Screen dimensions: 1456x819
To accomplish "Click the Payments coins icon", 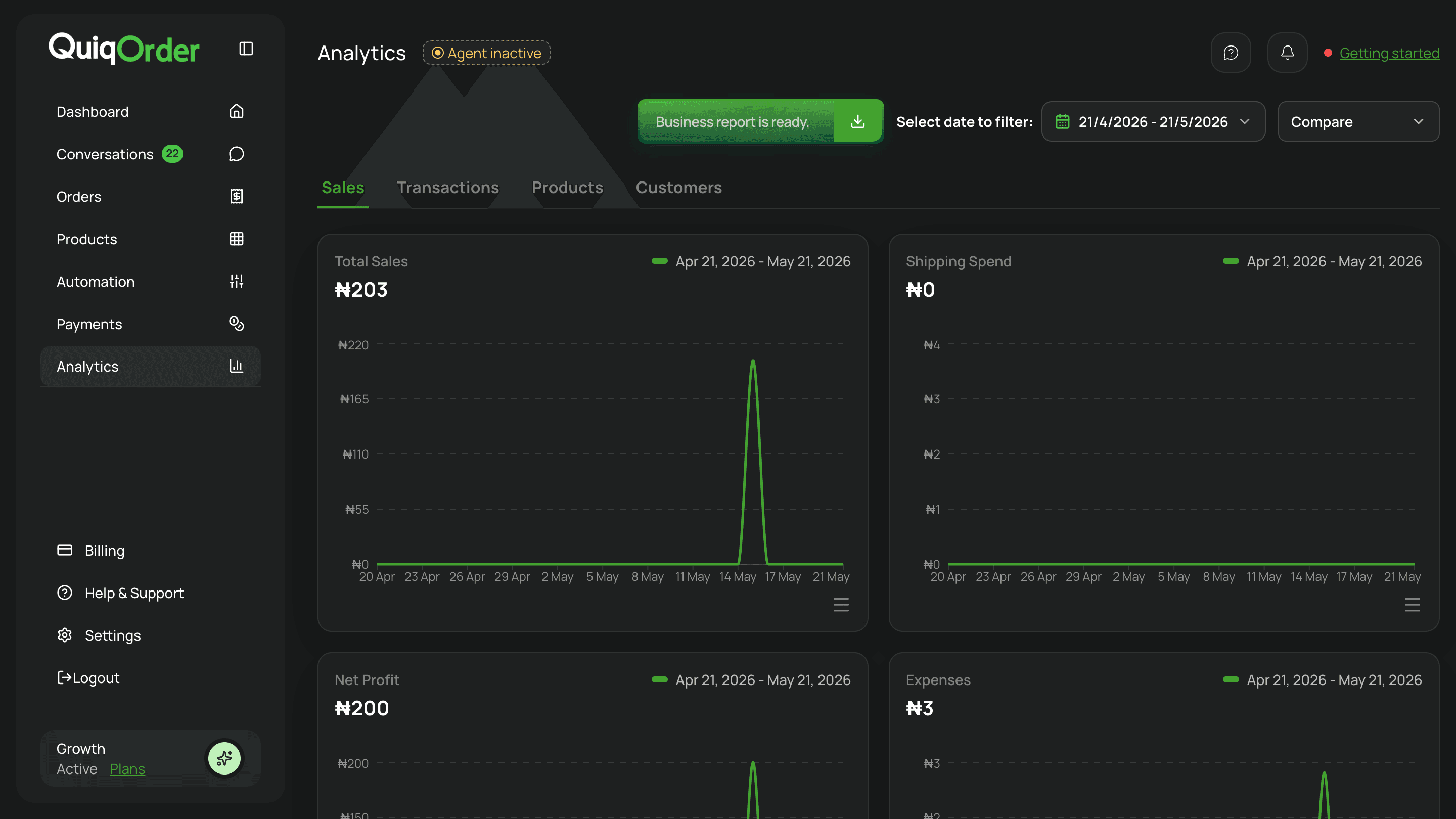I will pos(236,324).
